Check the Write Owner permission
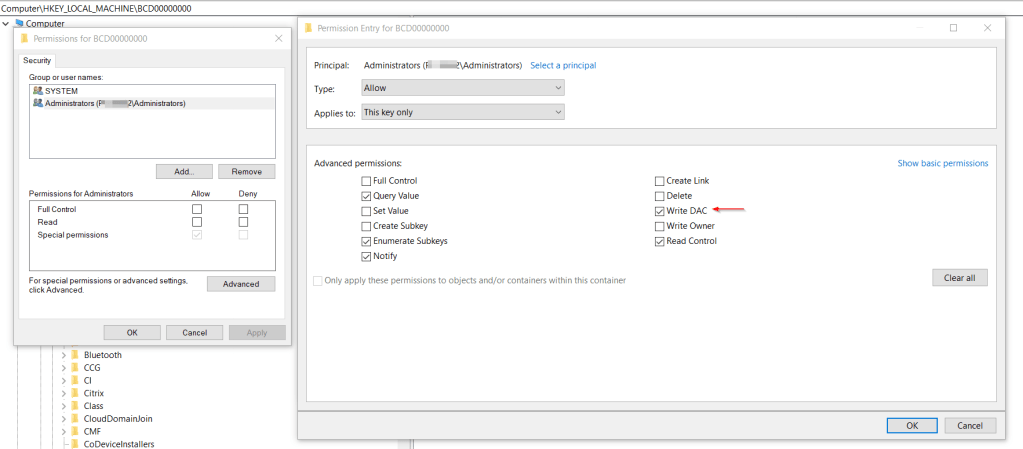The image size is (1023, 449). point(659,226)
